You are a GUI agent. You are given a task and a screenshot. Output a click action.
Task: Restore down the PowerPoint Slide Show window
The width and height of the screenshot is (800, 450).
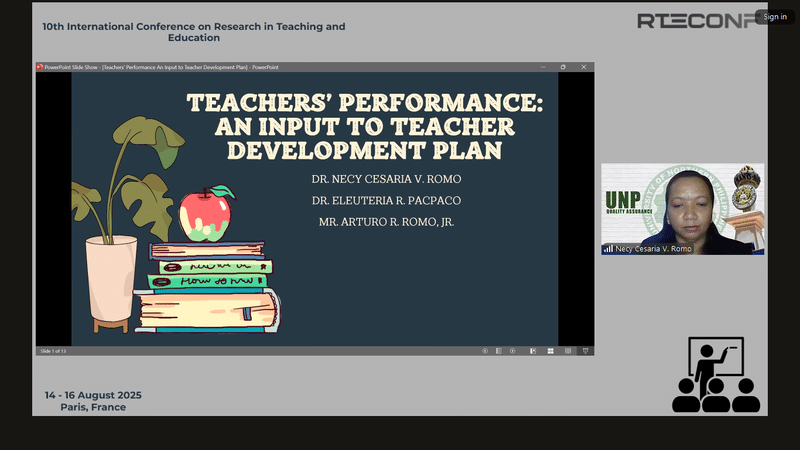562,67
